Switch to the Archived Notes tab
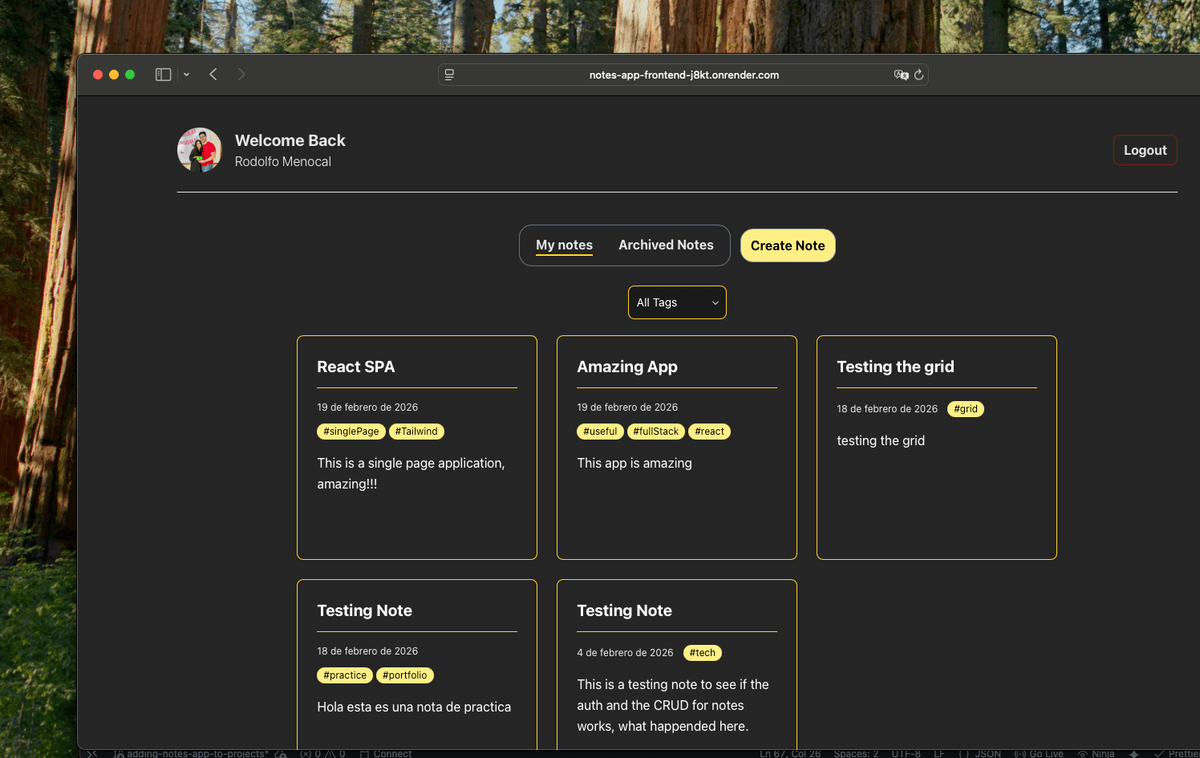The width and height of the screenshot is (1200, 758). point(666,245)
